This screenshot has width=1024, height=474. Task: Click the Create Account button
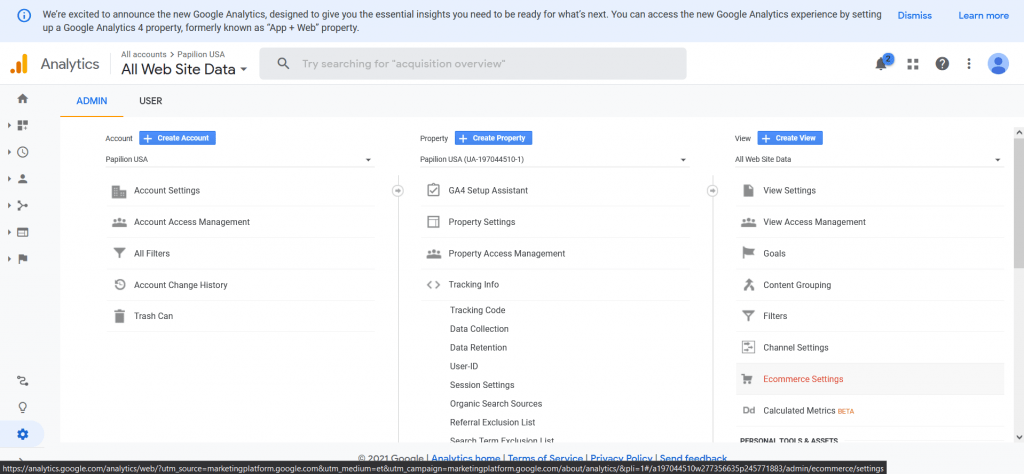[x=178, y=138]
